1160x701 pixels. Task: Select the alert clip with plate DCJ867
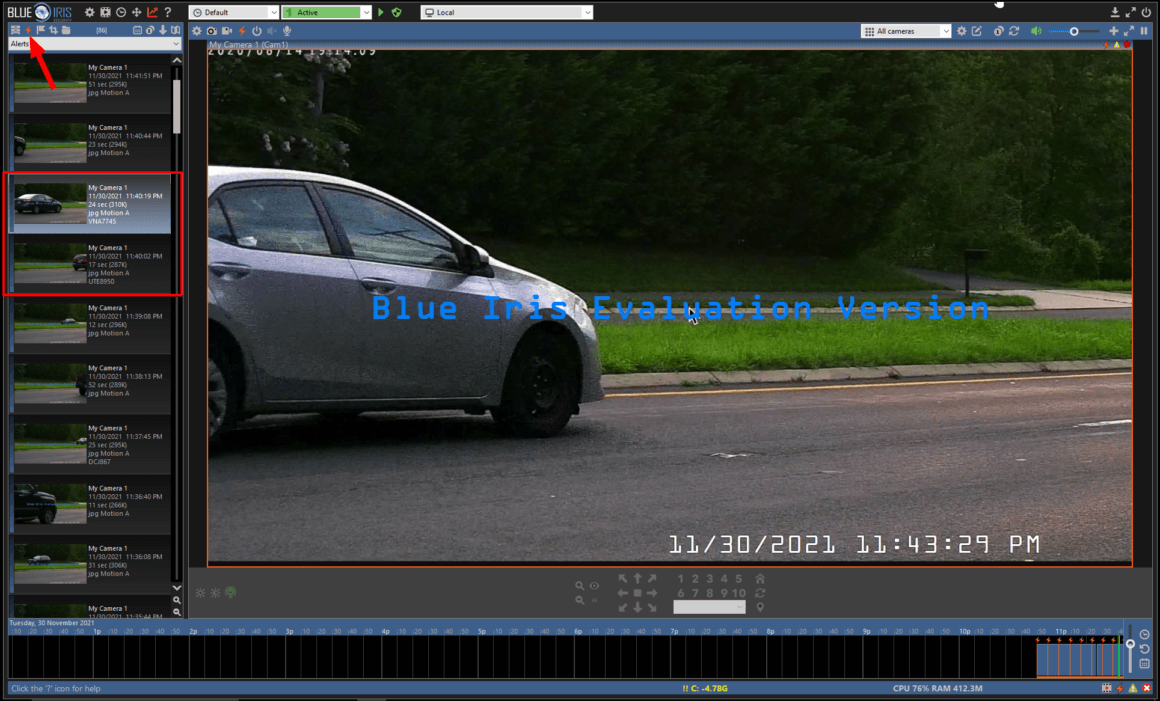click(x=90, y=444)
